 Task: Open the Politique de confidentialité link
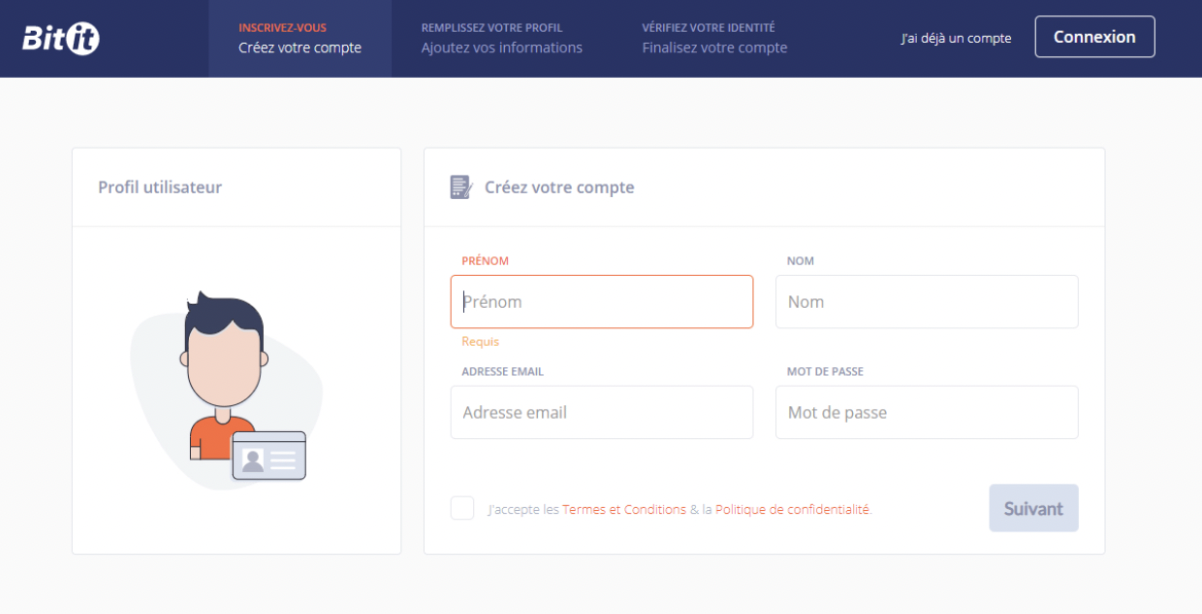[x=793, y=510]
